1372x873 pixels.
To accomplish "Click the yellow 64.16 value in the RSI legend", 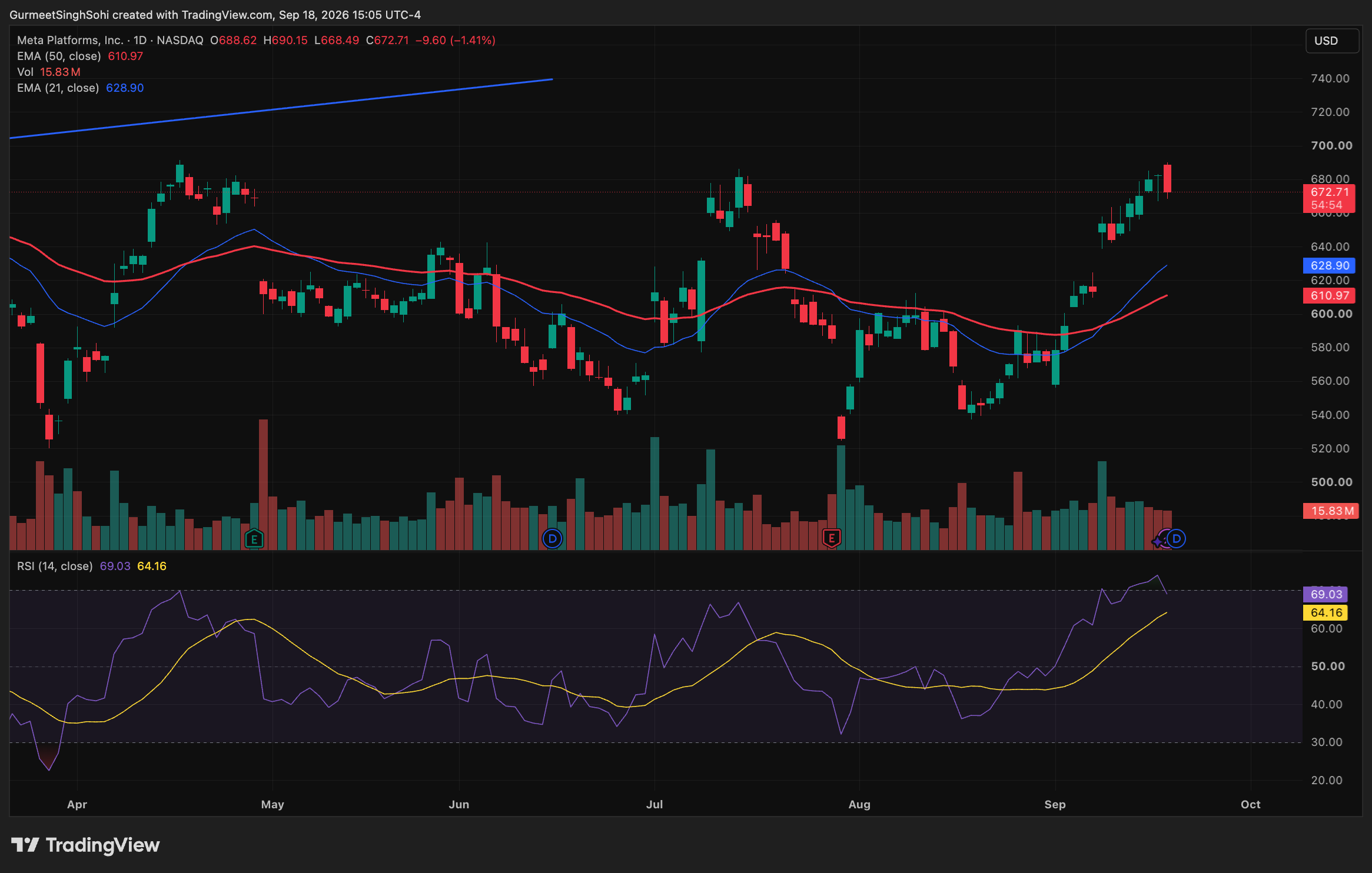I will (152, 566).
